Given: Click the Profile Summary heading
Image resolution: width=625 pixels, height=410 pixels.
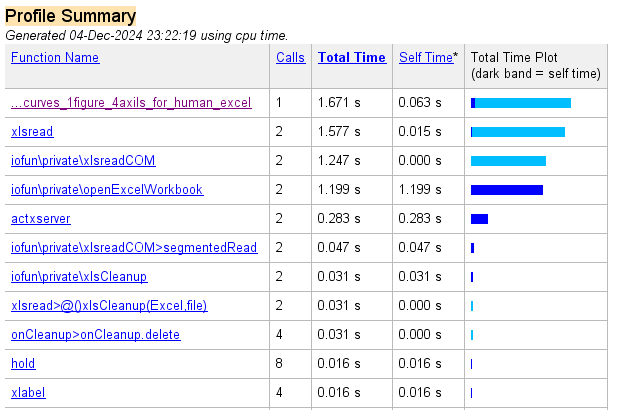Looking at the screenshot, I should [71, 16].
